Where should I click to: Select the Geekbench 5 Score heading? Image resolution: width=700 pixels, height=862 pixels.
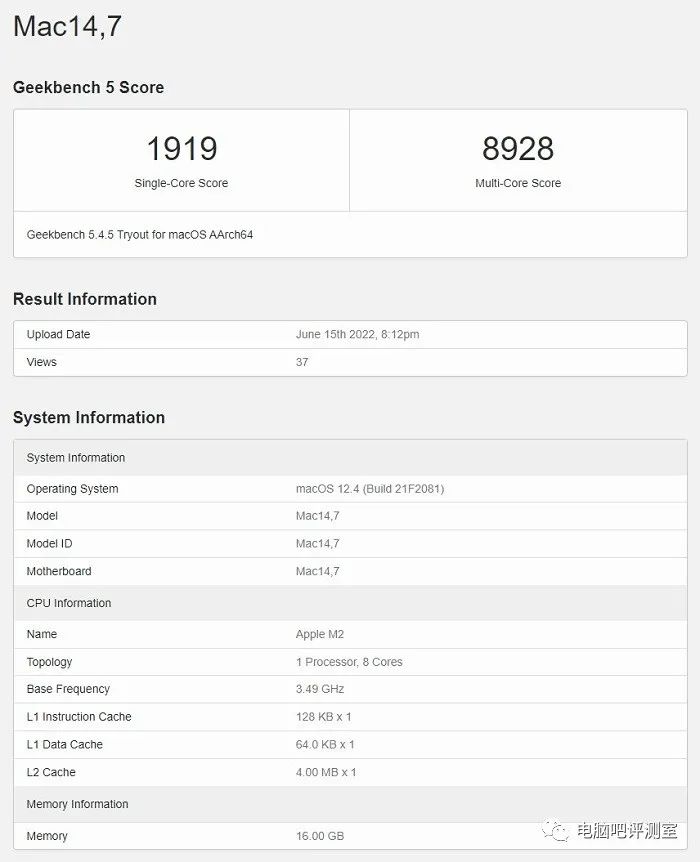tap(89, 87)
